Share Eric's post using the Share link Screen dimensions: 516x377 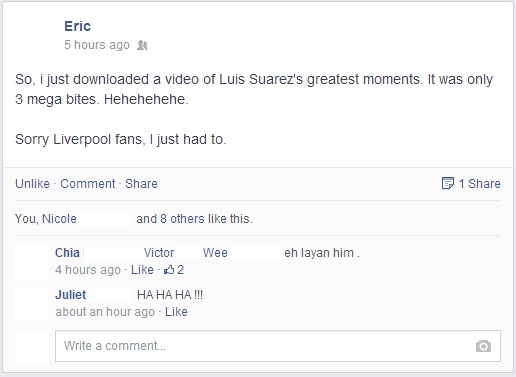pos(141,184)
